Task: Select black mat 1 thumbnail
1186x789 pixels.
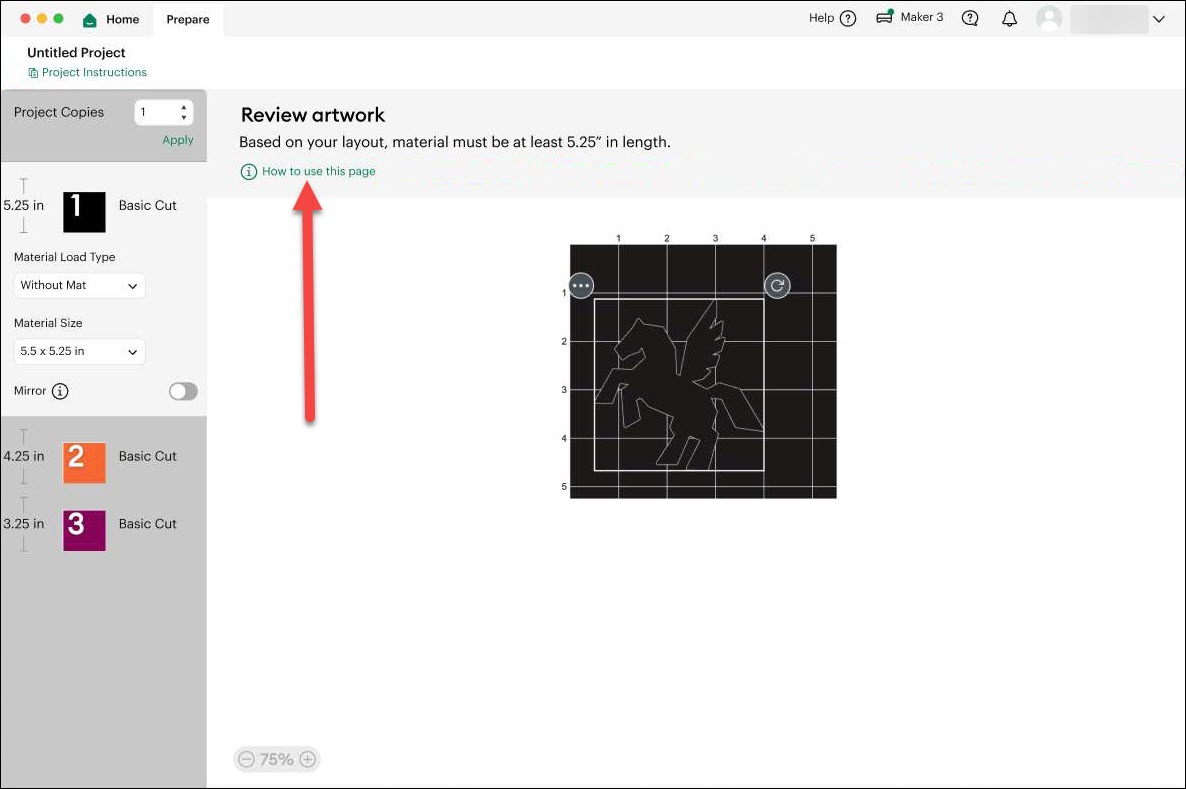Action: tap(84, 211)
